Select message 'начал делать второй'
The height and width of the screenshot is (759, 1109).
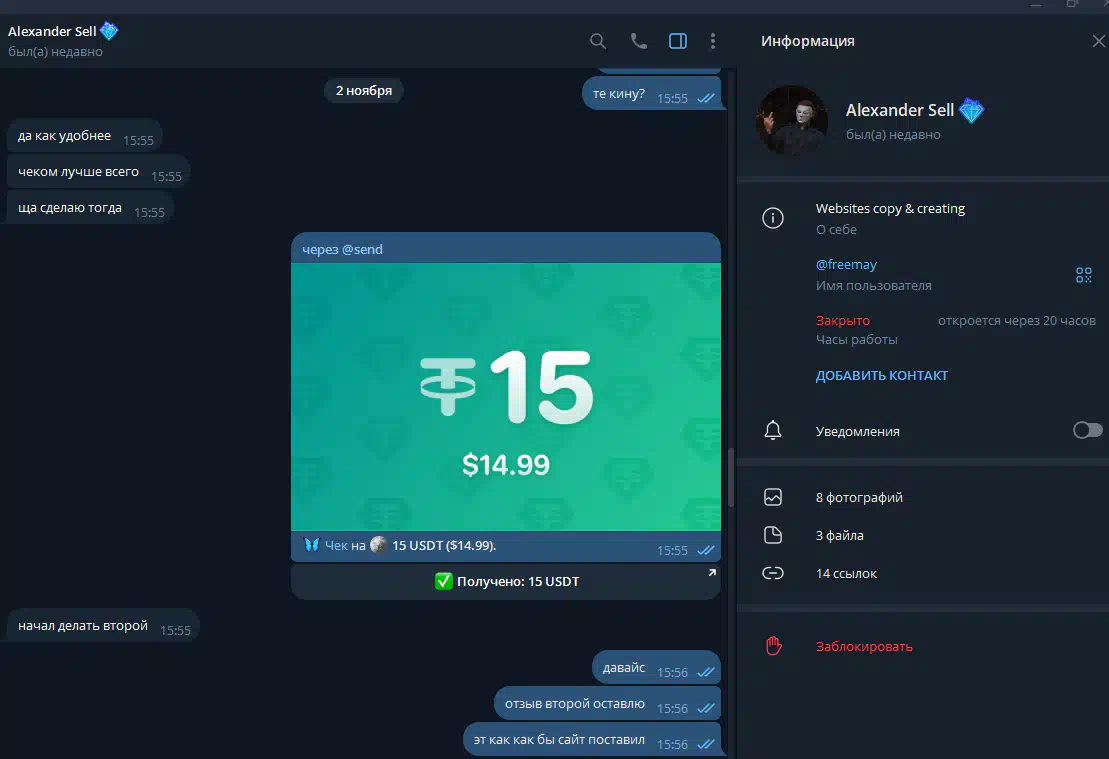pos(103,626)
